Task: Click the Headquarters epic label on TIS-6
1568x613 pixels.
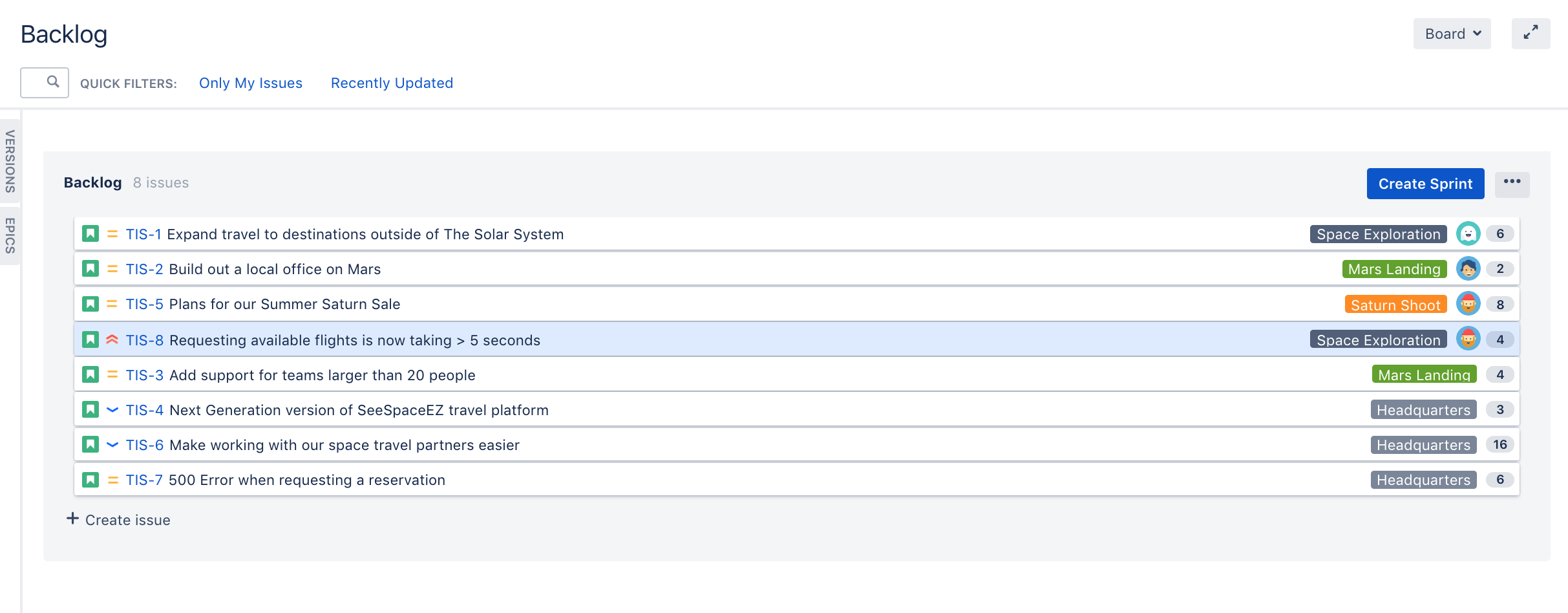Action: pos(1423,444)
